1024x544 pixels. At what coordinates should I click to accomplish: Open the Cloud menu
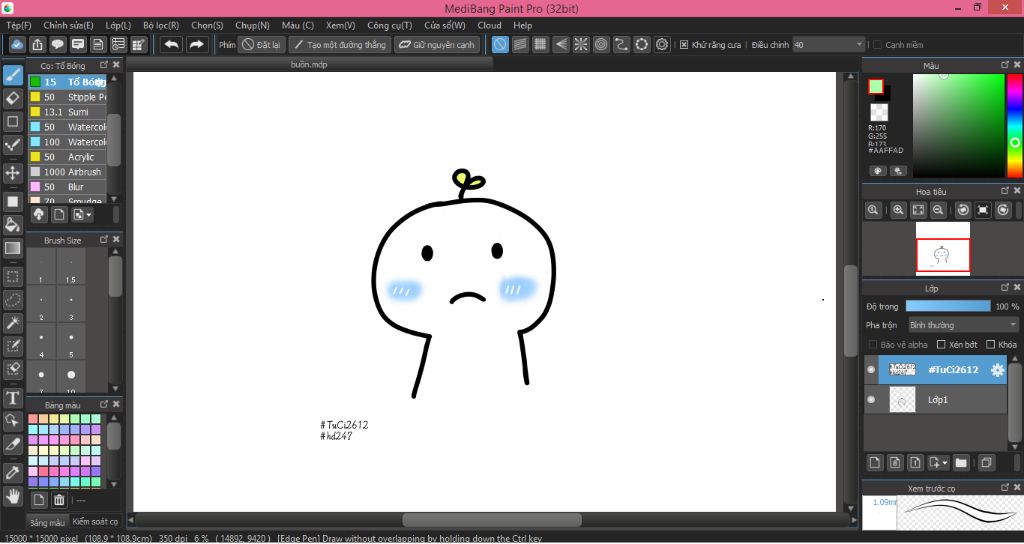(x=489, y=25)
